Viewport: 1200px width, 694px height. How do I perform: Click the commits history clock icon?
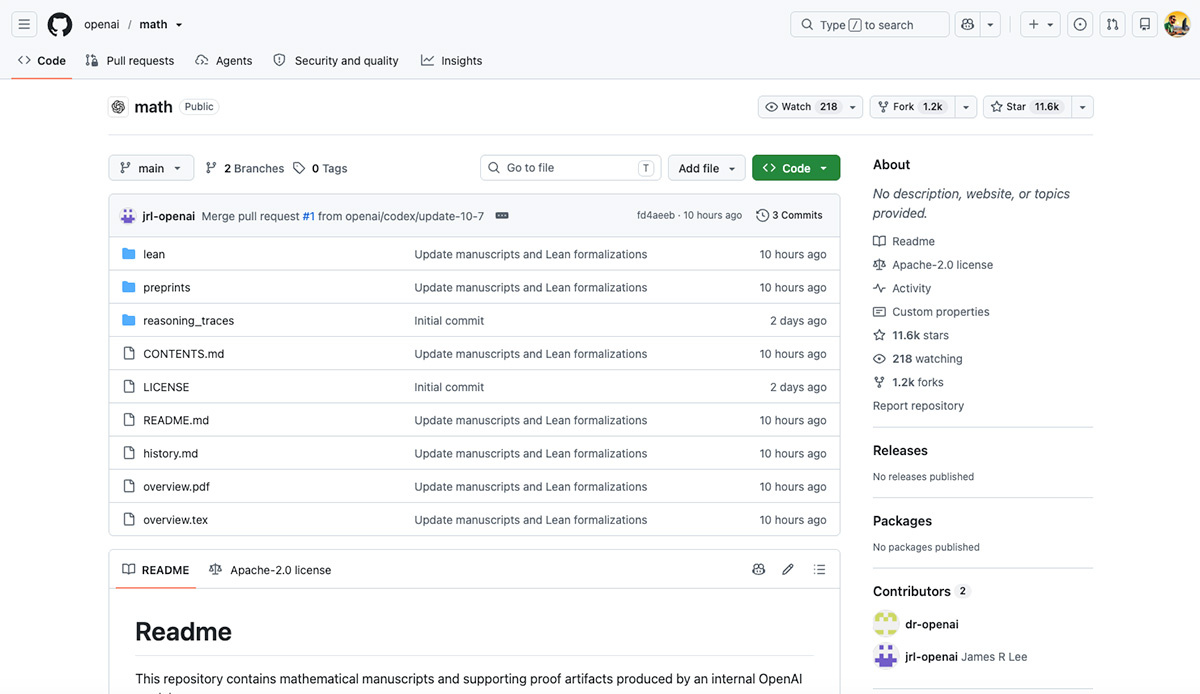763,215
